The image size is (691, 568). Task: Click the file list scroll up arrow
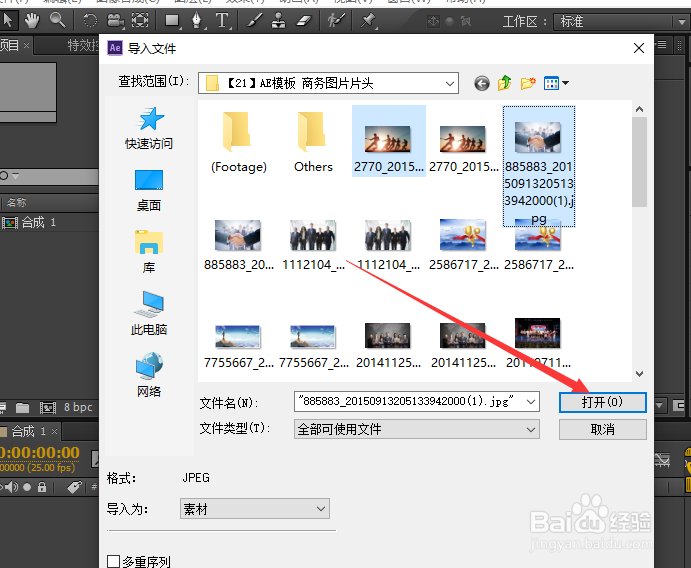(639, 109)
